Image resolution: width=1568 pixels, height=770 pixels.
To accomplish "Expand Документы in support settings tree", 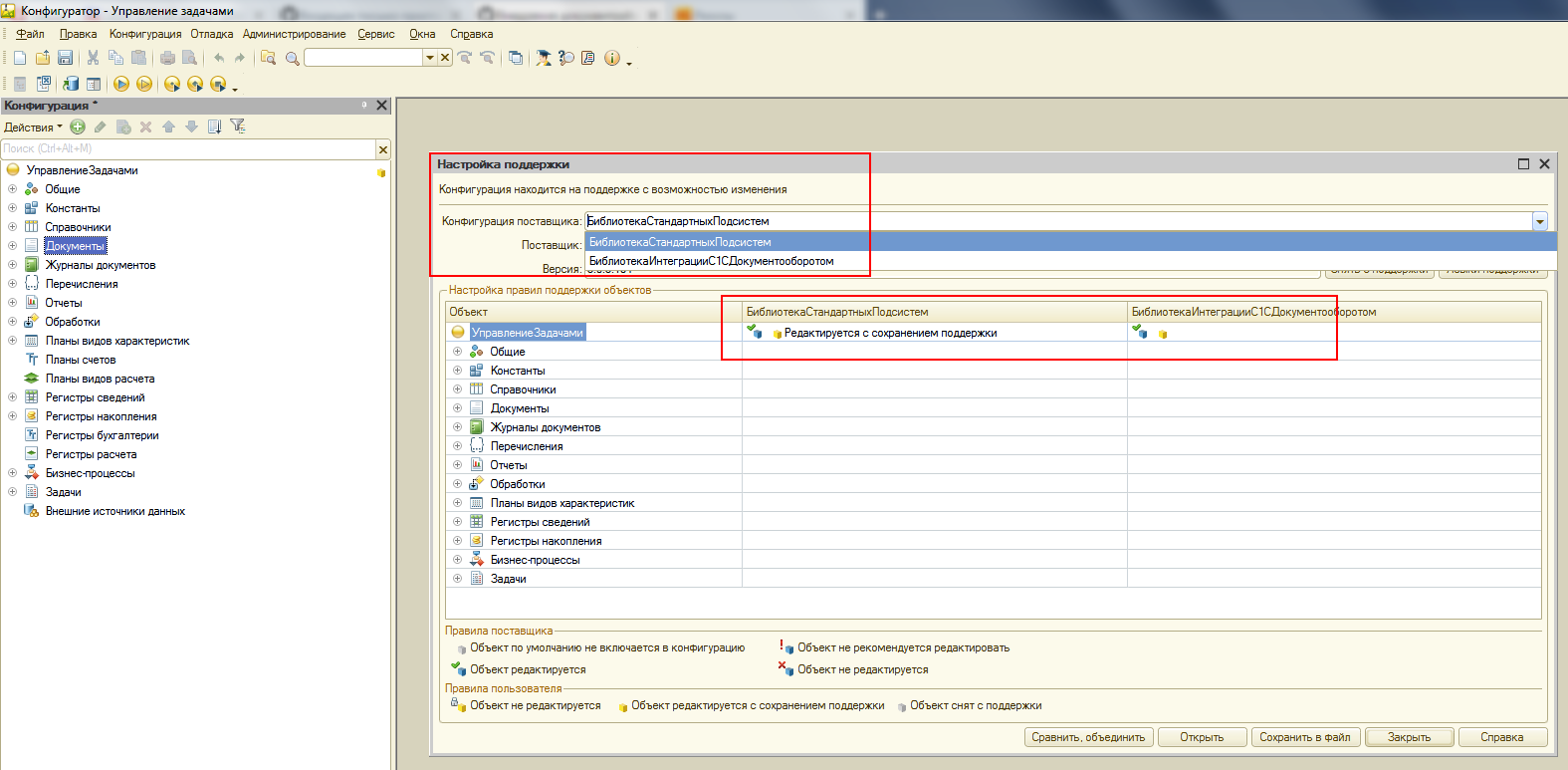I will [x=457, y=408].
